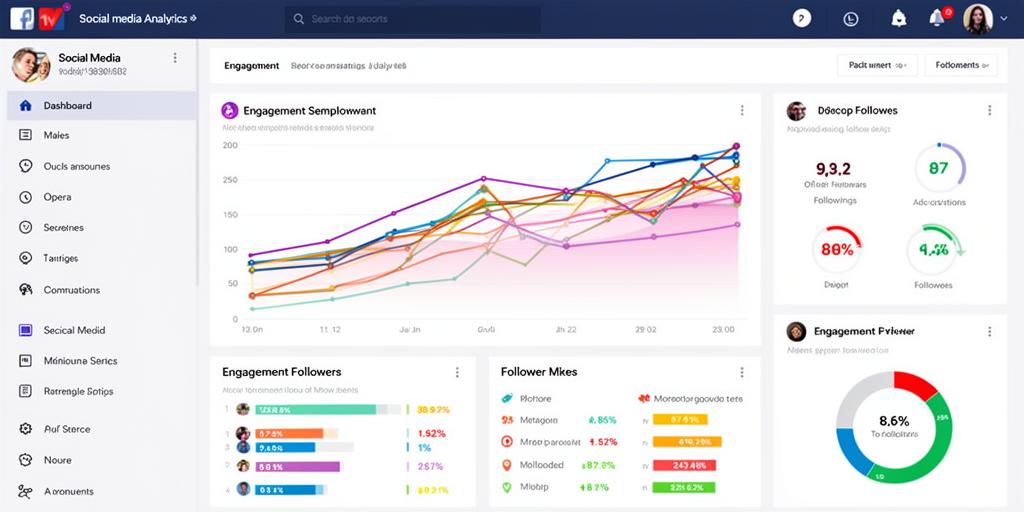Click the Dashboard home icon
The width and height of the screenshot is (1024, 512).
[25, 105]
